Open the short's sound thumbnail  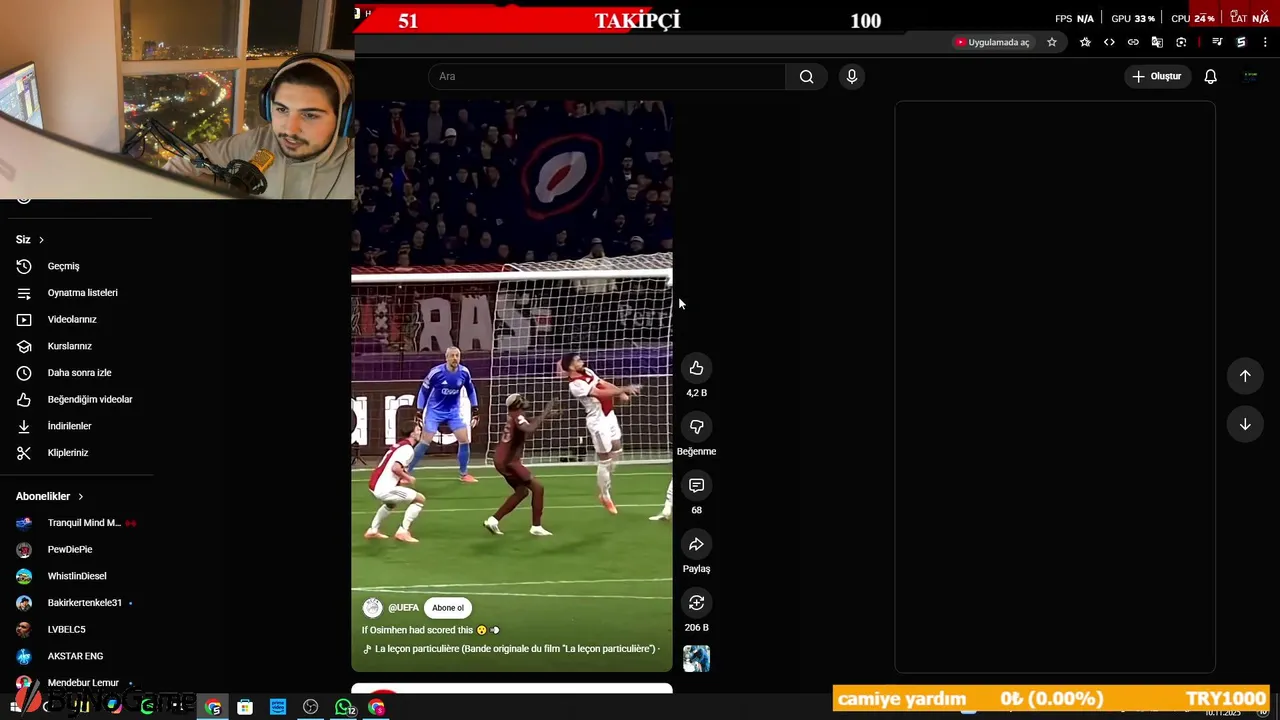point(696,658)
